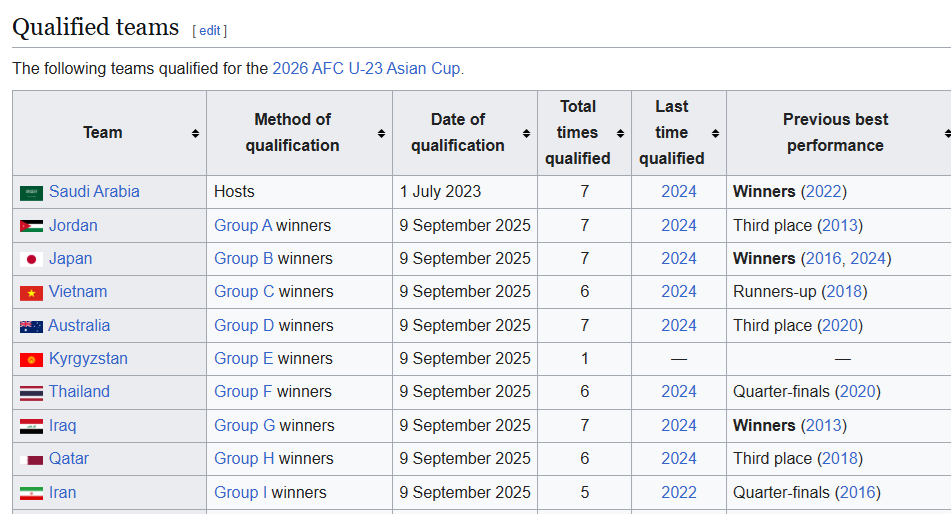Open the Jordan team link
Viewport: 951px width, 514px height.
point(73,225)
